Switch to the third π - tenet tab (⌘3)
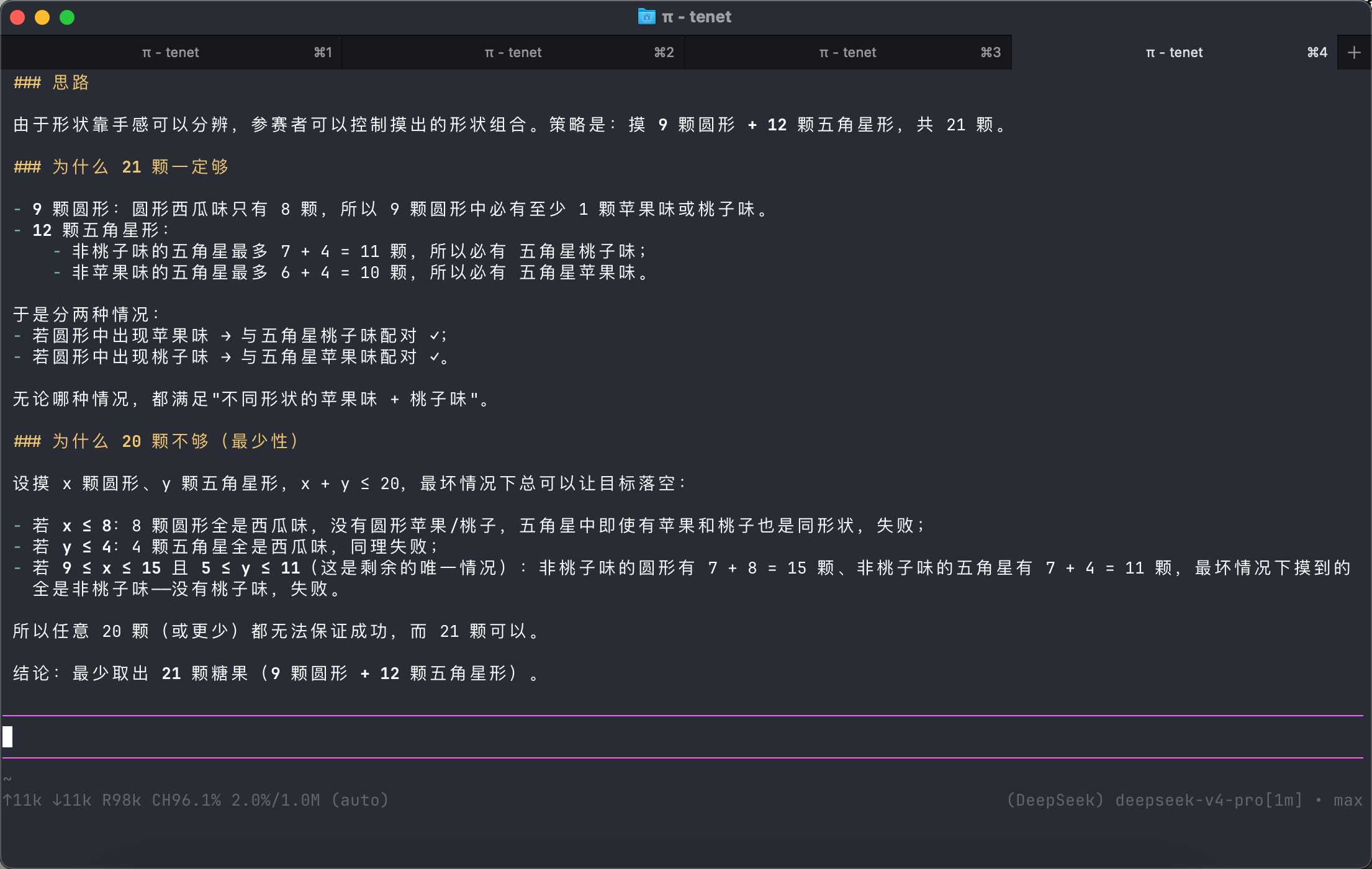 (x=848, y=52)
